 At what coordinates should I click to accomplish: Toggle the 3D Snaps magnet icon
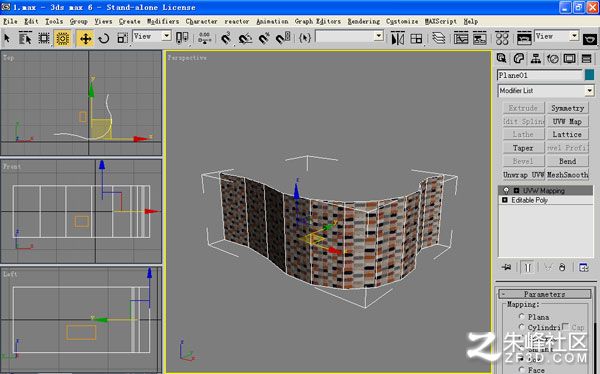click(226, 38)
